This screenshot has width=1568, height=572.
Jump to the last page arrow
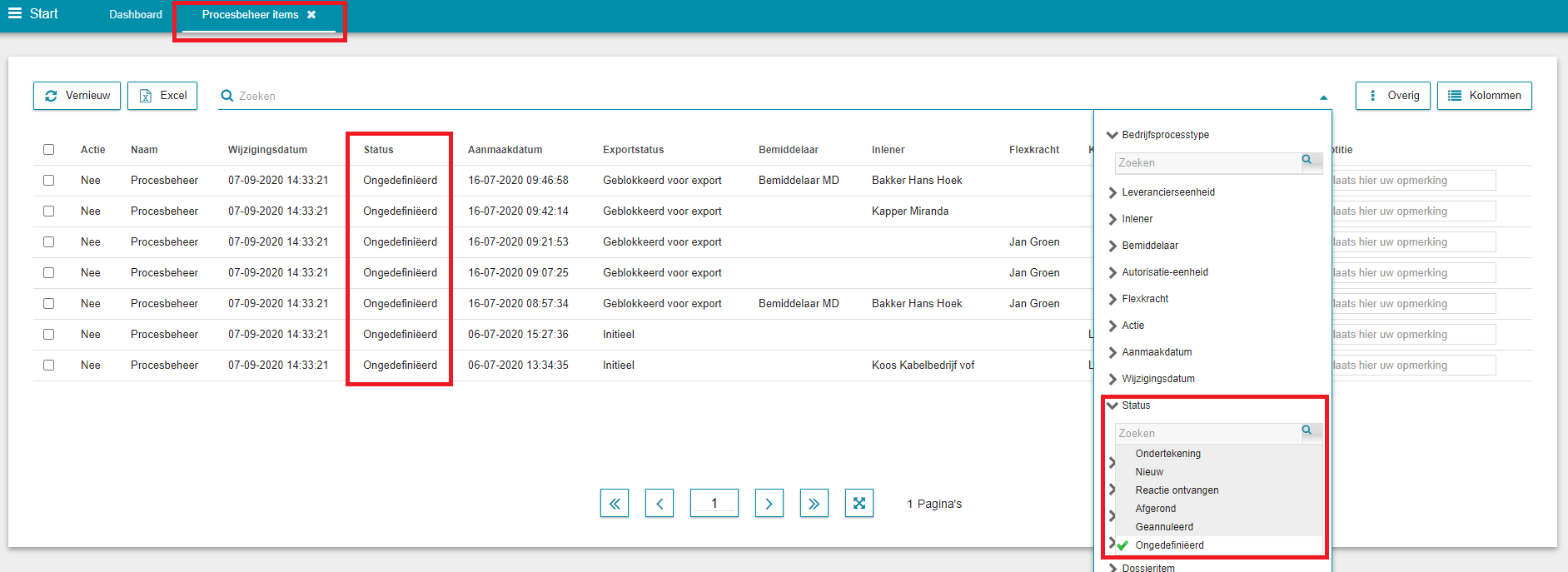click(814, 503)
